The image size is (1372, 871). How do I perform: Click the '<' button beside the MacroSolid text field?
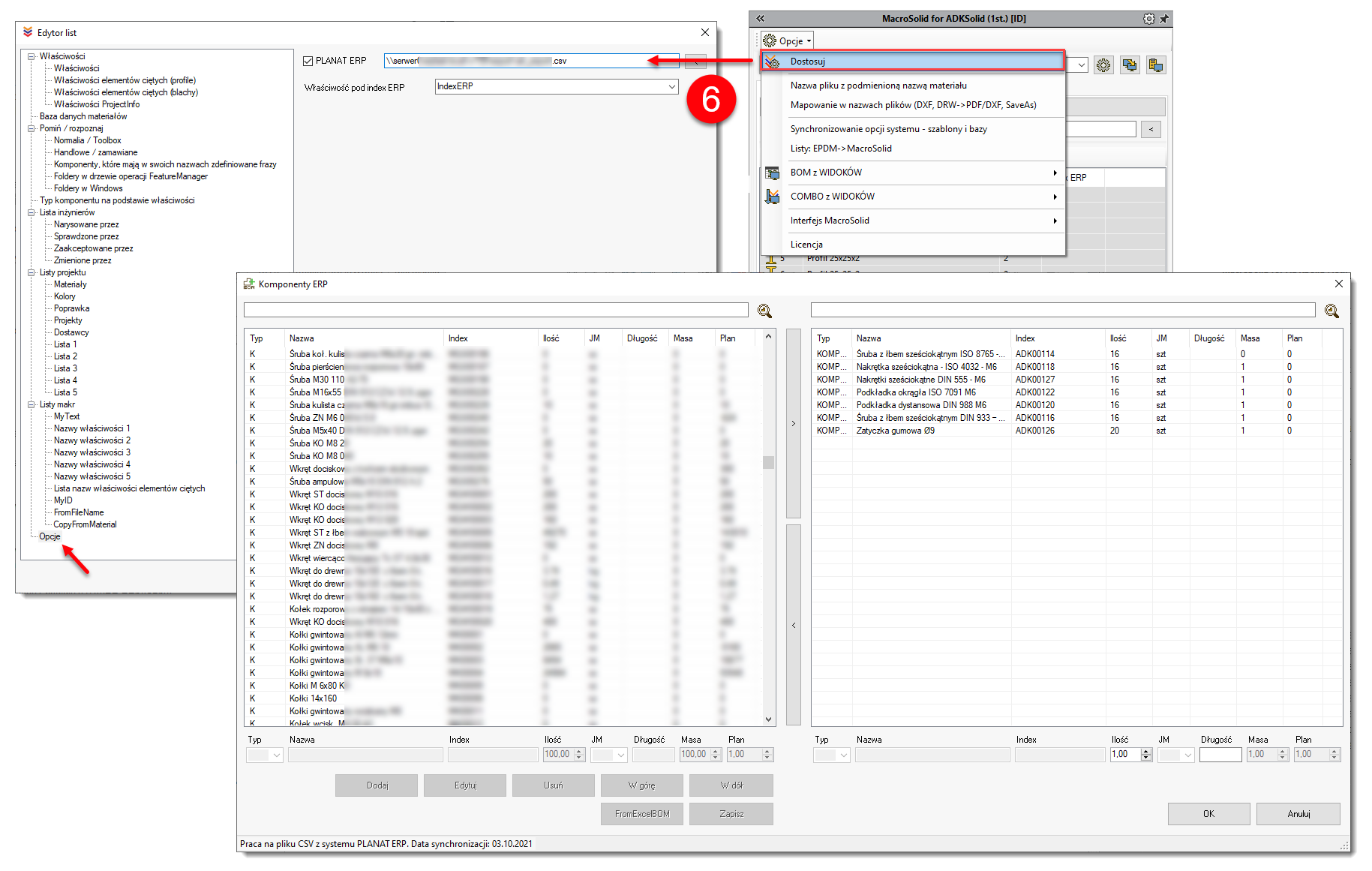[x=1151, y=129]
